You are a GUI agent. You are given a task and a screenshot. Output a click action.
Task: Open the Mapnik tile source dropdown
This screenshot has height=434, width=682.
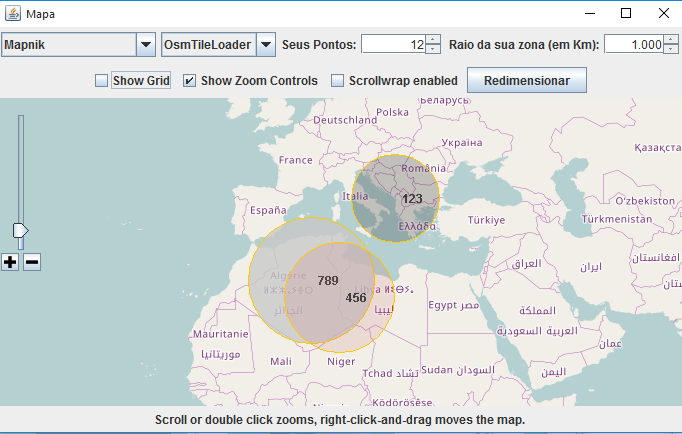(146, 44)
